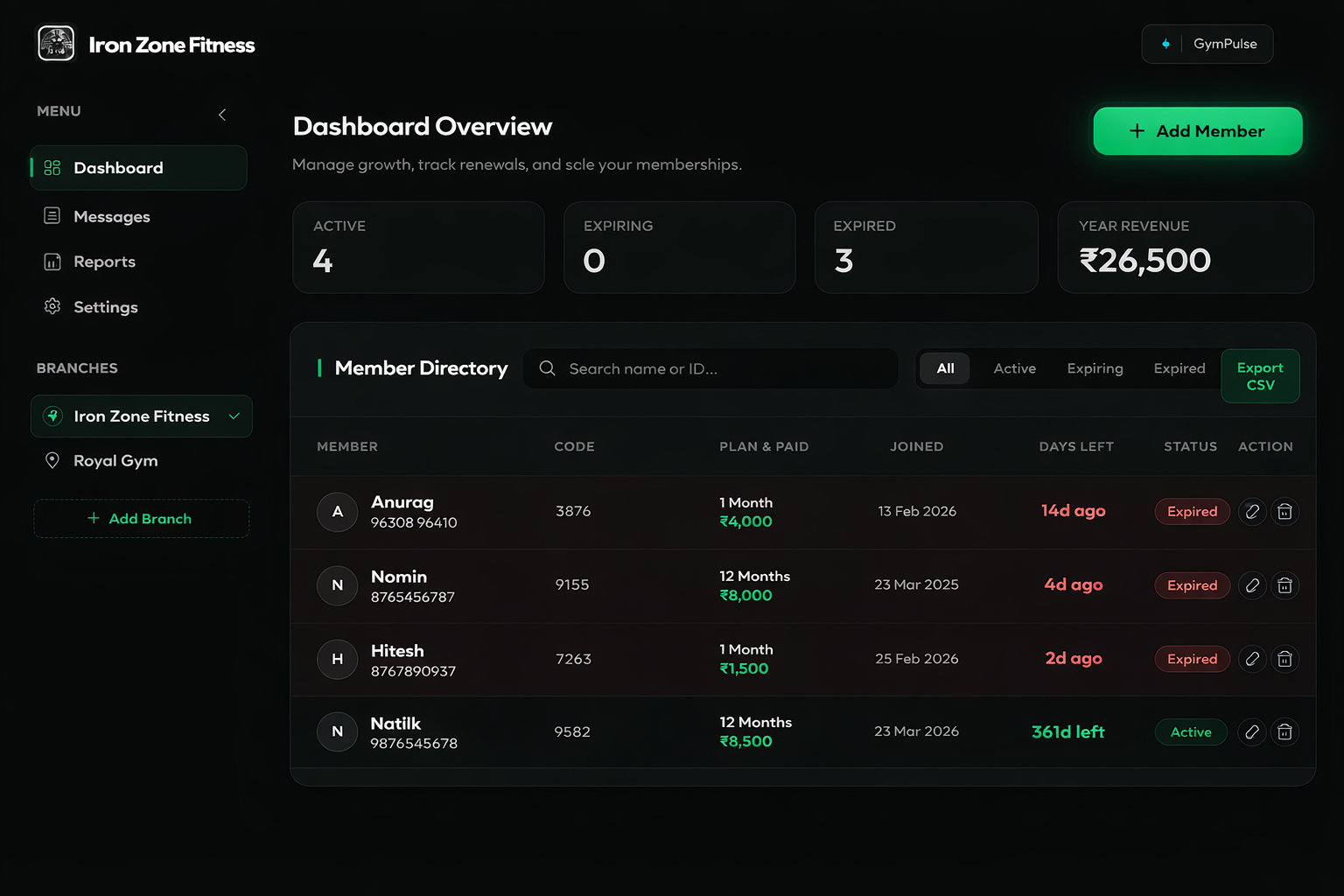This screenshot has height=896, width=1344.
Task: Open Messages from the sidebar
Action: coord(111,216)
